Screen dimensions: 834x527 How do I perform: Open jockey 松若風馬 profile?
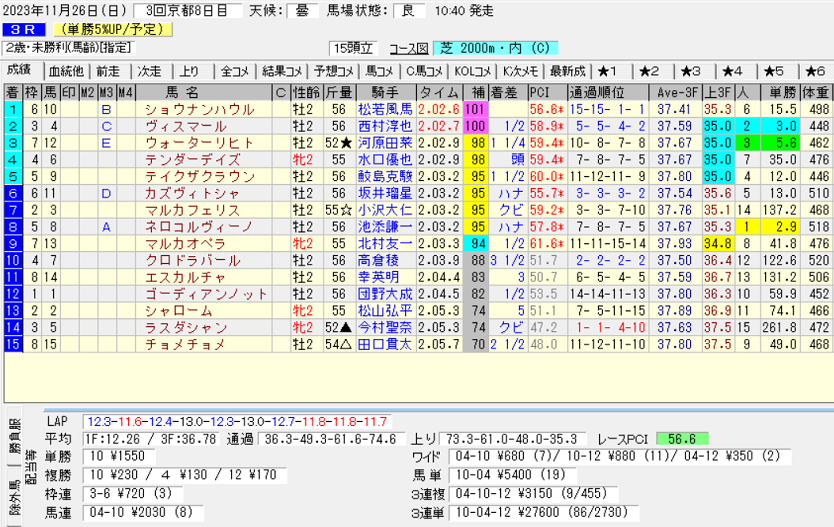point(385,109)
